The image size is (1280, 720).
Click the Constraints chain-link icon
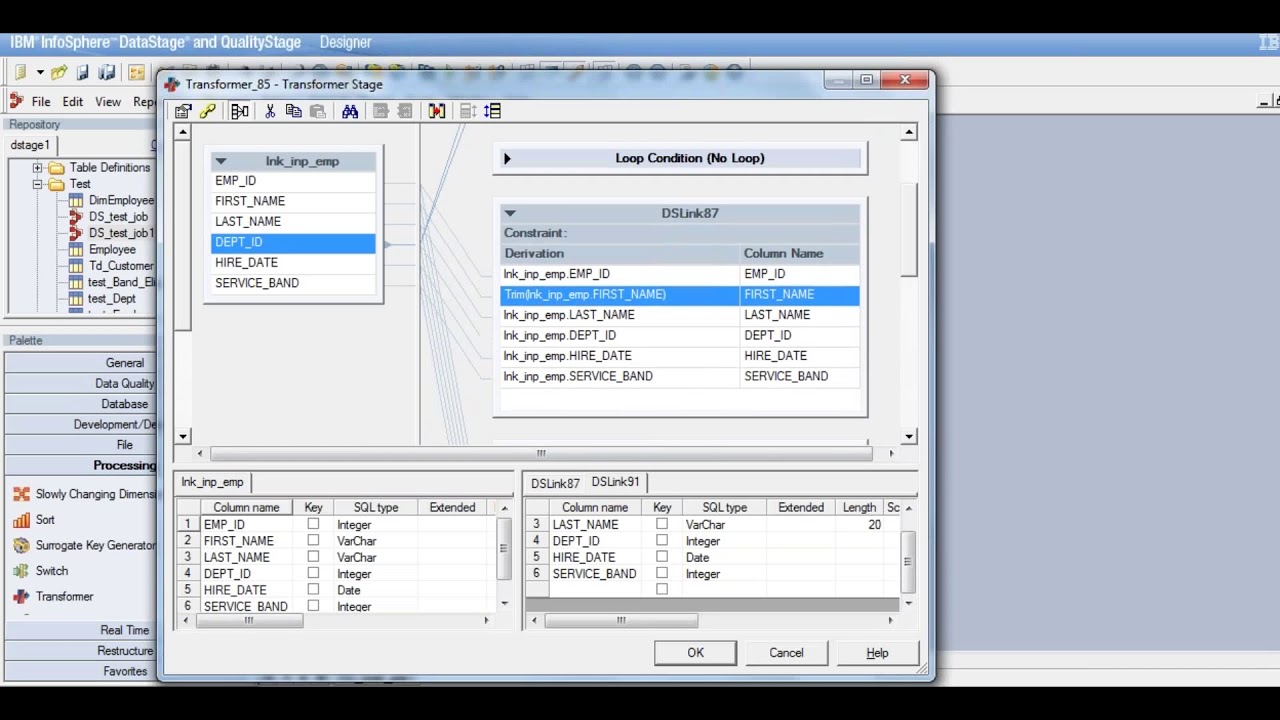coord(207,111)
